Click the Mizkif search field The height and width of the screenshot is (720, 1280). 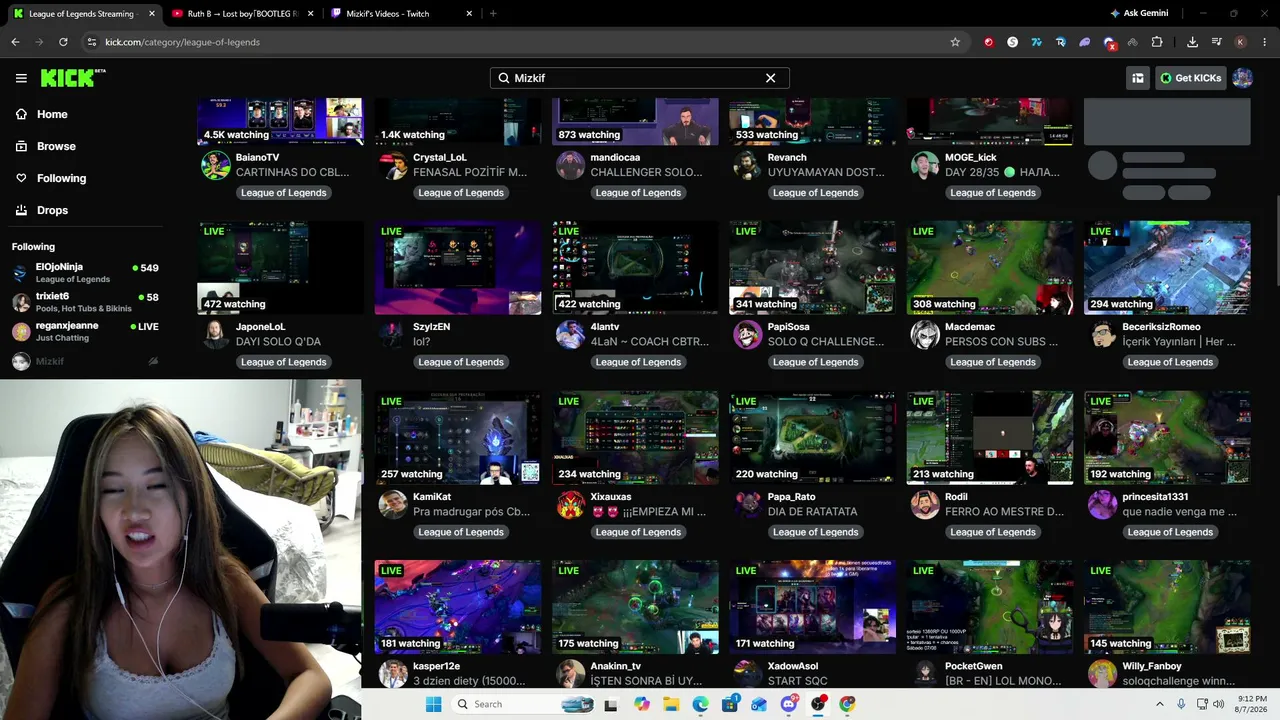[x=640, y=78]
